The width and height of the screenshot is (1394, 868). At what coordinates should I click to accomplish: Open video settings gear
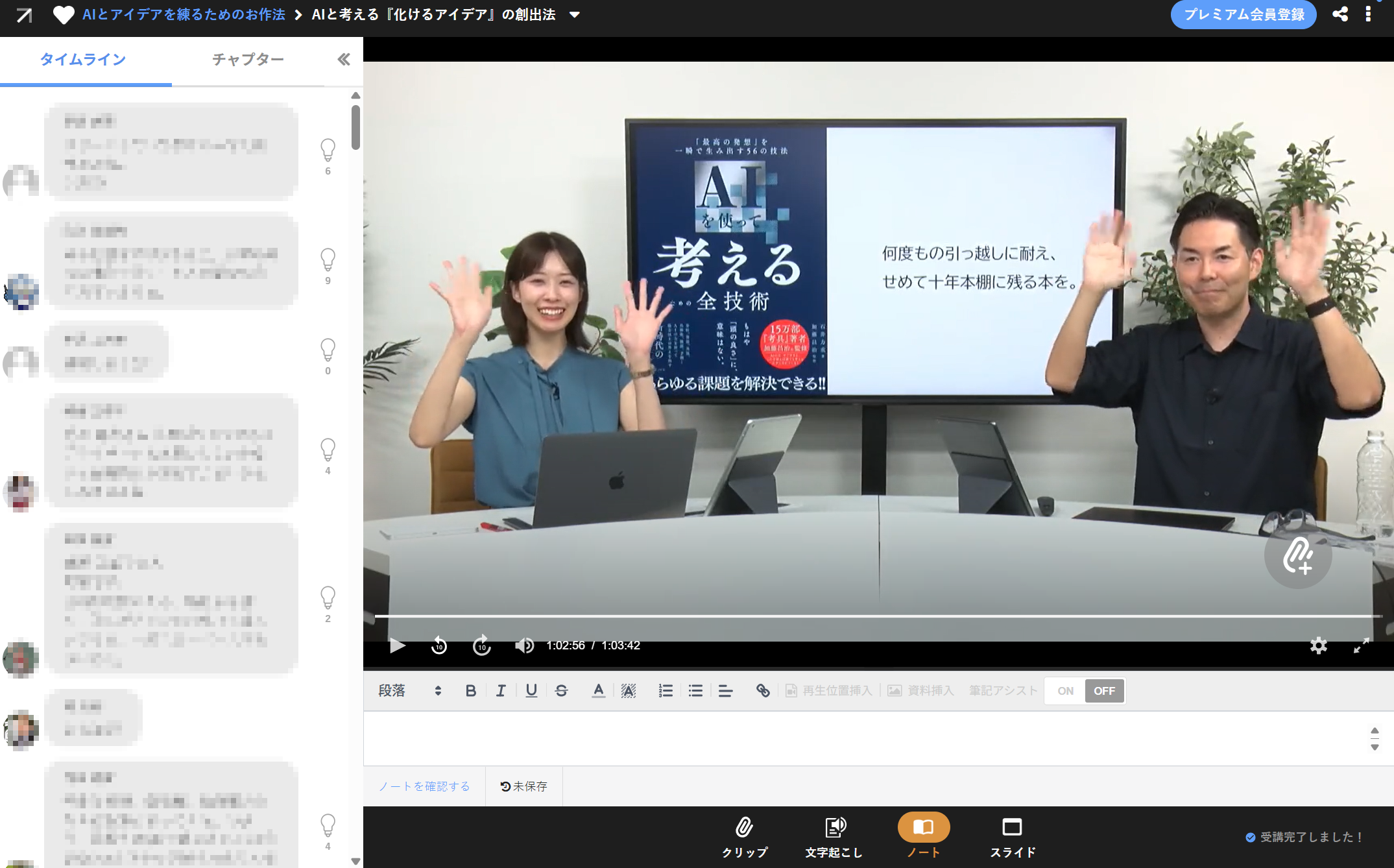pyautogui.click(x=1318, y=645)
